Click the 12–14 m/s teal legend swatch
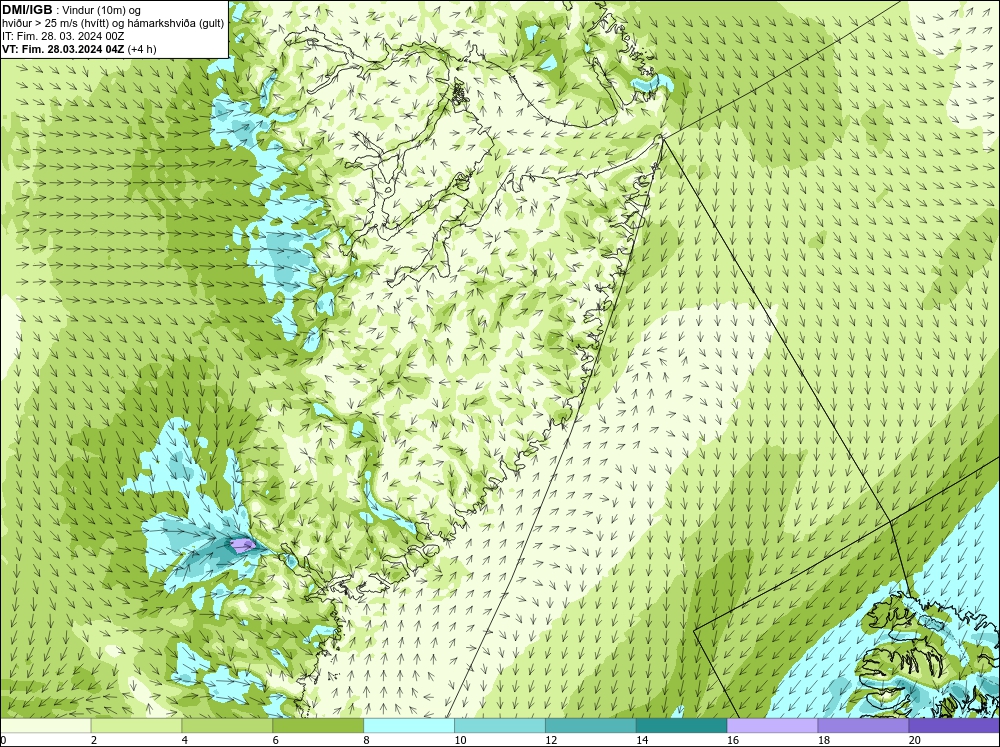The height and width of the screenshot is (747, 1000). (x=591, y=725)
